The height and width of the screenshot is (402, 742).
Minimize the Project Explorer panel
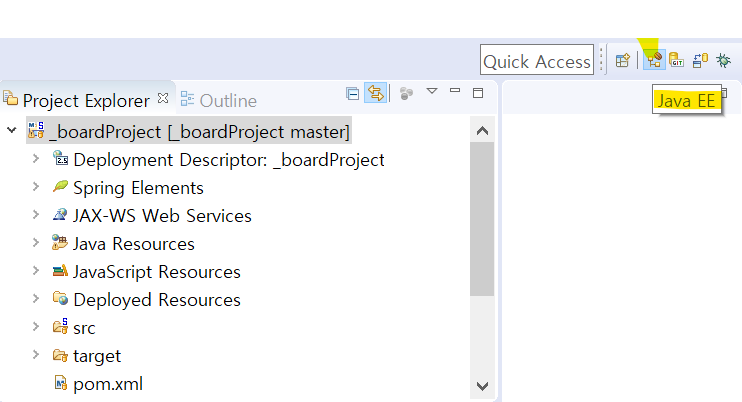click(x=455, y=90)
